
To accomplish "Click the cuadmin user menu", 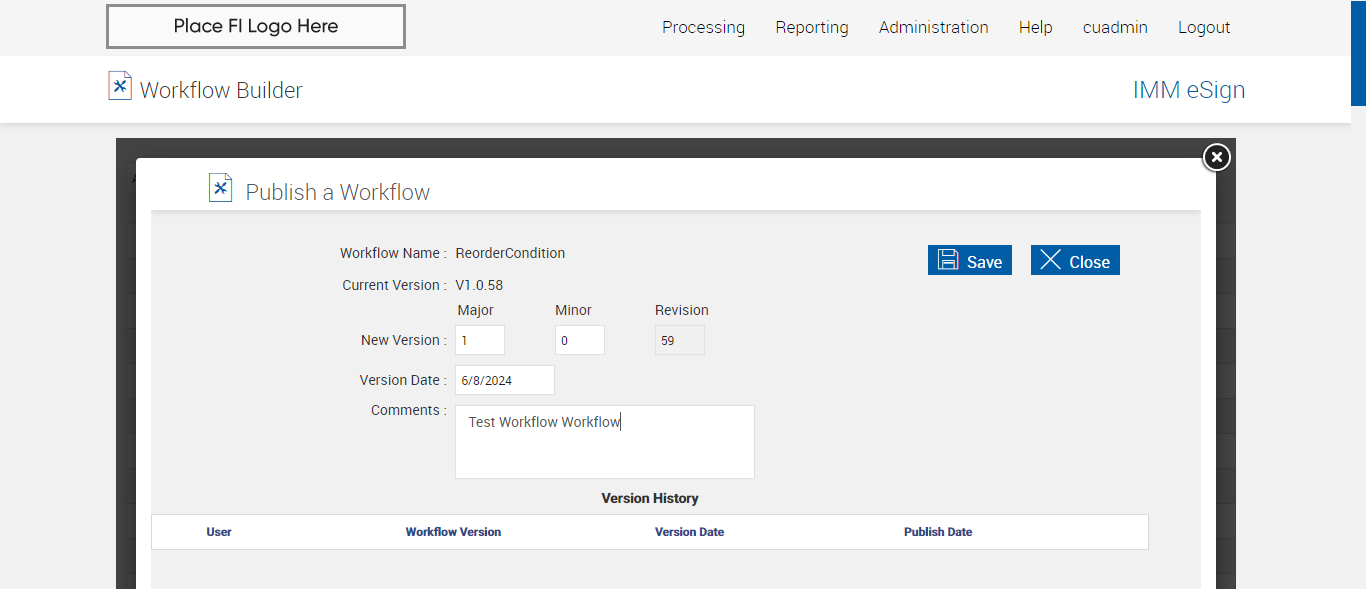I will [1115, 28].
